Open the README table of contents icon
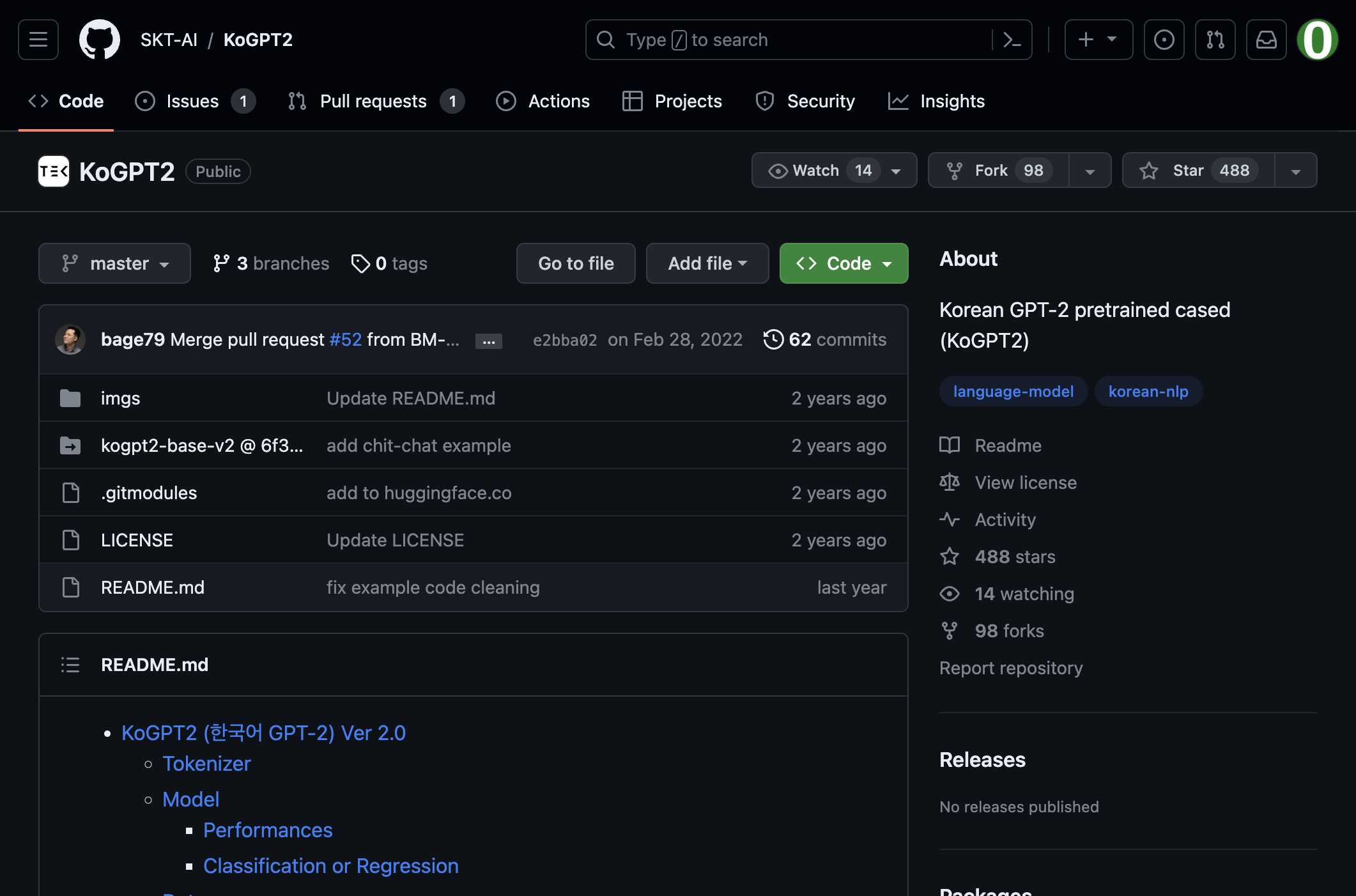This screenshot has height=896, width=1356. point(70,665)
